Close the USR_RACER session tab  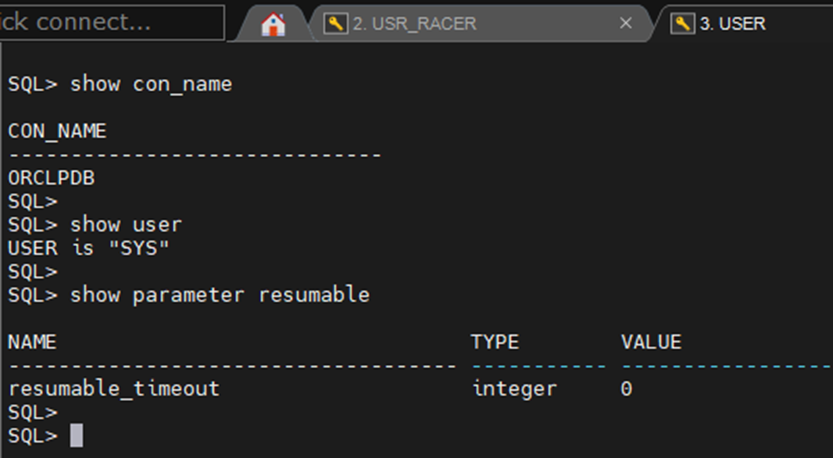626,24
